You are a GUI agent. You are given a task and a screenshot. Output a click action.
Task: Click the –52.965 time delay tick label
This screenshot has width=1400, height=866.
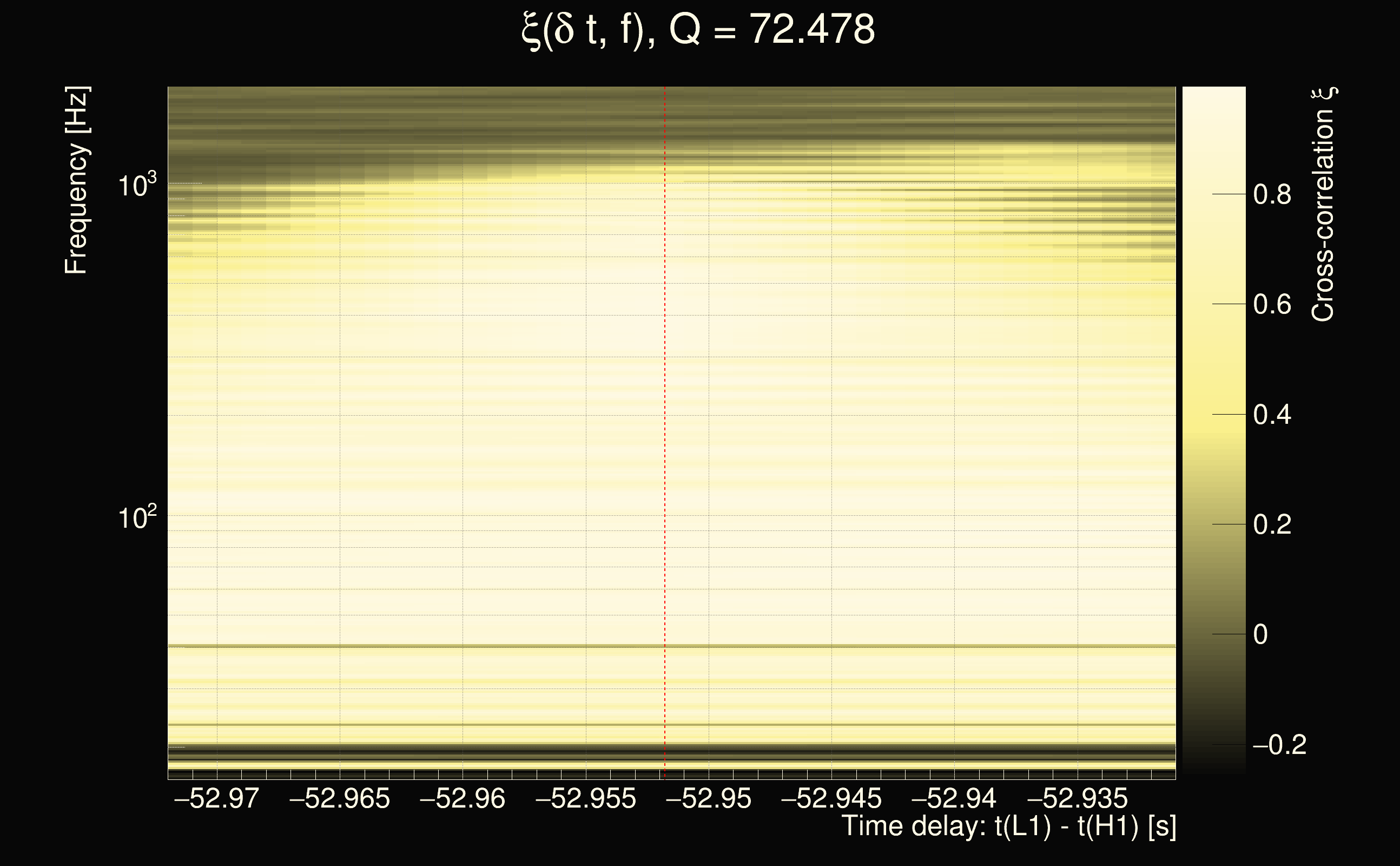tap(339, 798)
